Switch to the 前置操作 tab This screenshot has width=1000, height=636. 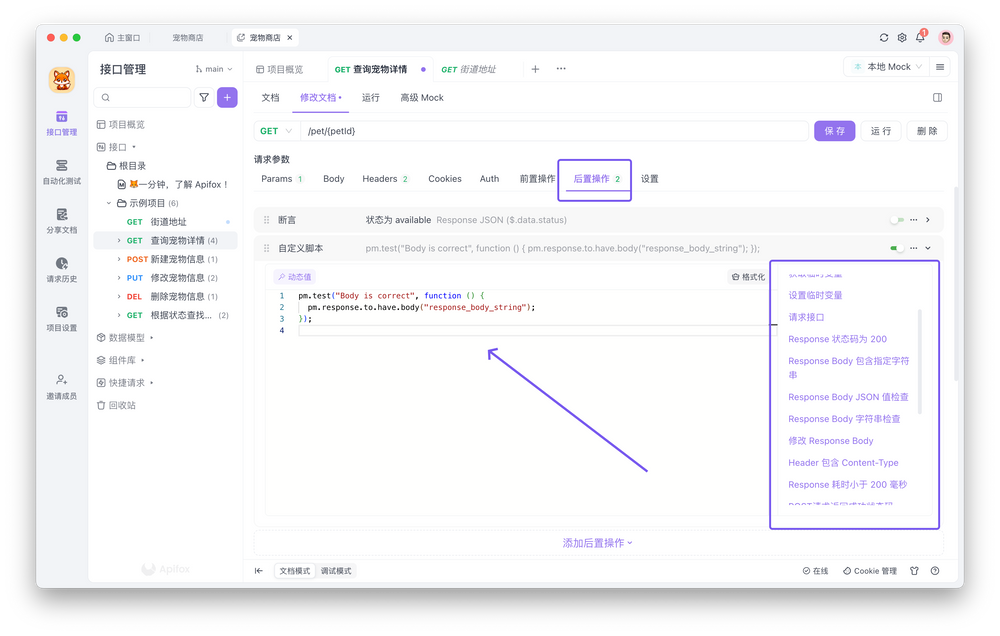point(537,179)
